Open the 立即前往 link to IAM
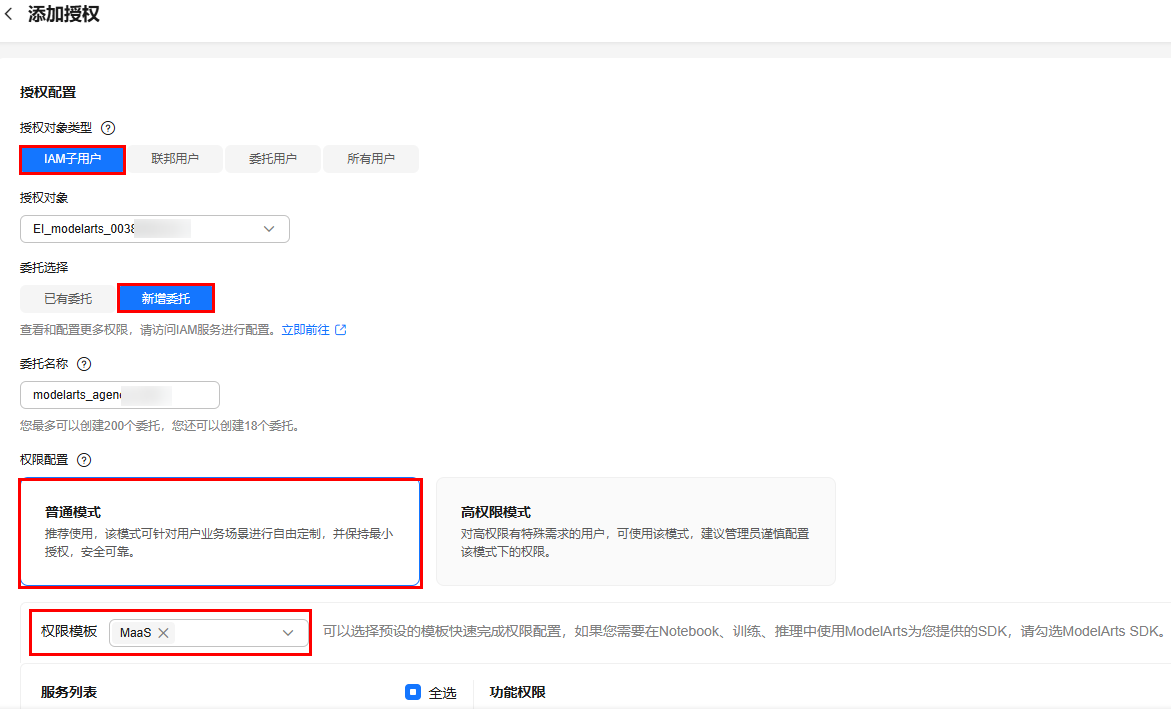 (x=305, y=329)
